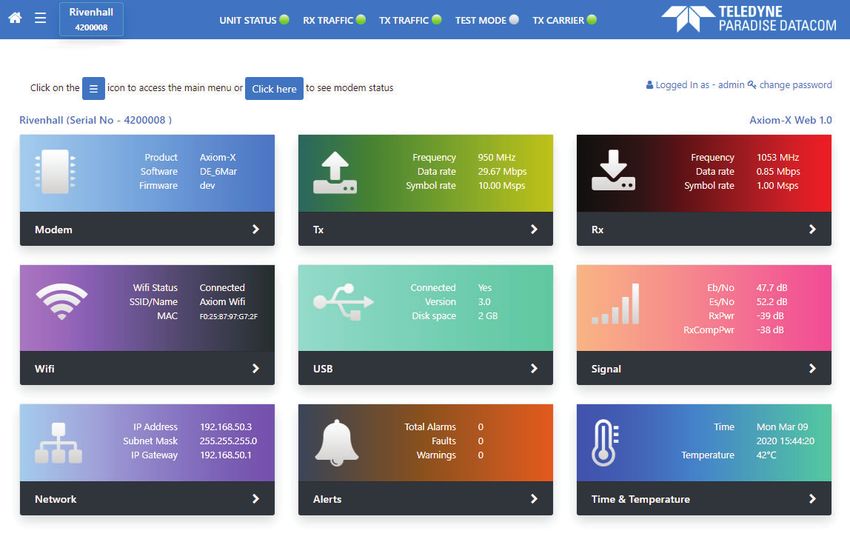Open the Network section label

(x=55, y=499)
